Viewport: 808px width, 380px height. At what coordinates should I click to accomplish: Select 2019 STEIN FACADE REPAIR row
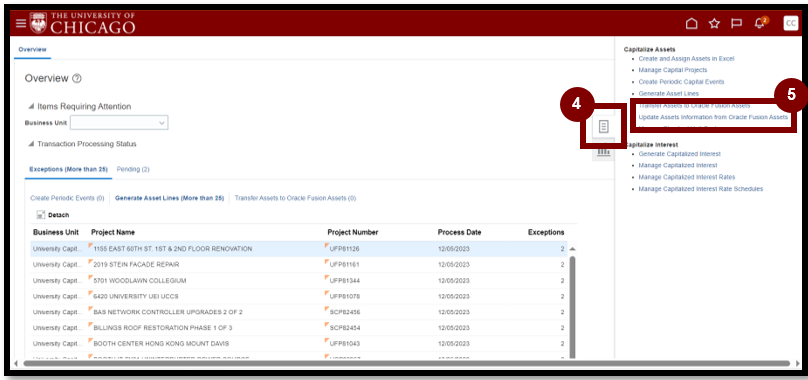tap(299, 265)
